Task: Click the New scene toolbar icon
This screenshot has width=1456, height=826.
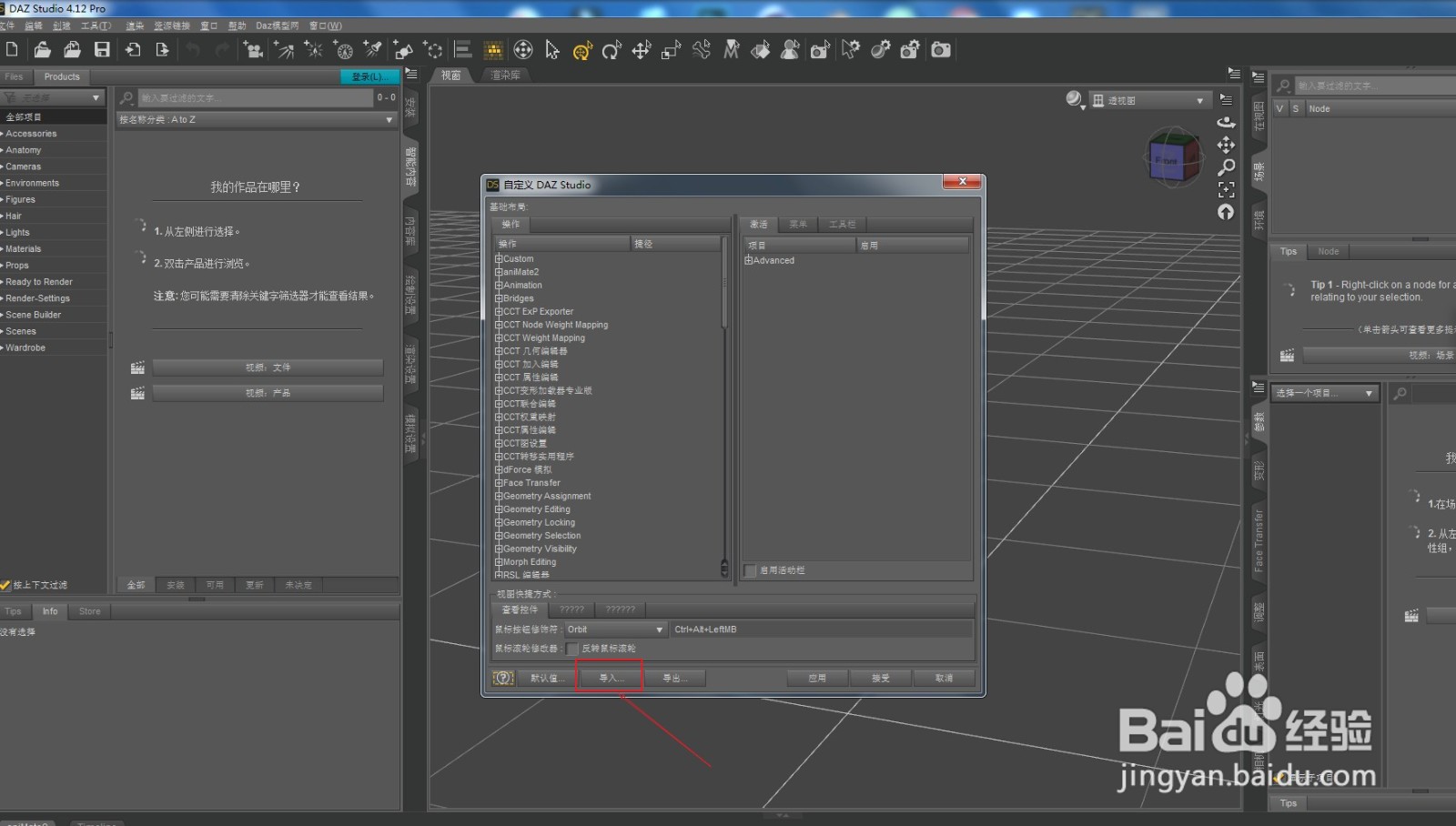Action: tap(13, 49)
